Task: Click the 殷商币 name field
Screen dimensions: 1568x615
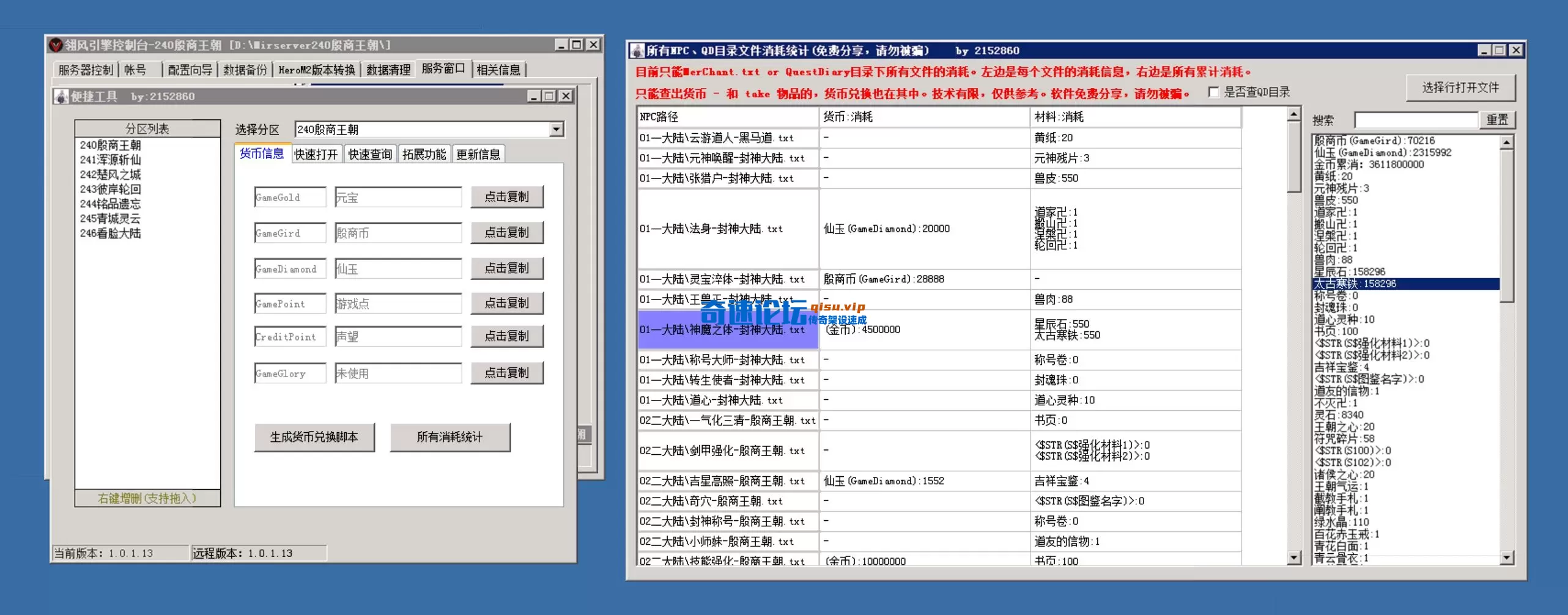Action: 398,234
